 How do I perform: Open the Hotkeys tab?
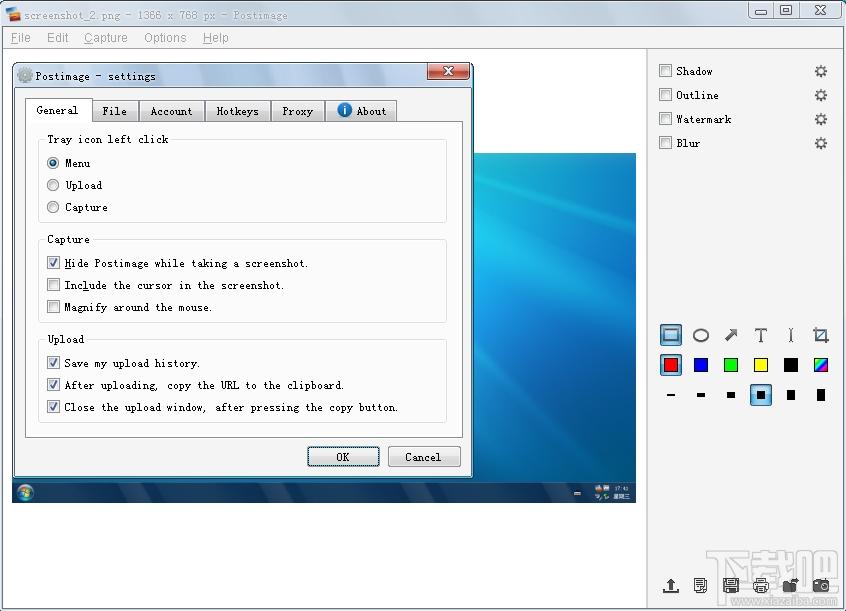pos(237,111)
